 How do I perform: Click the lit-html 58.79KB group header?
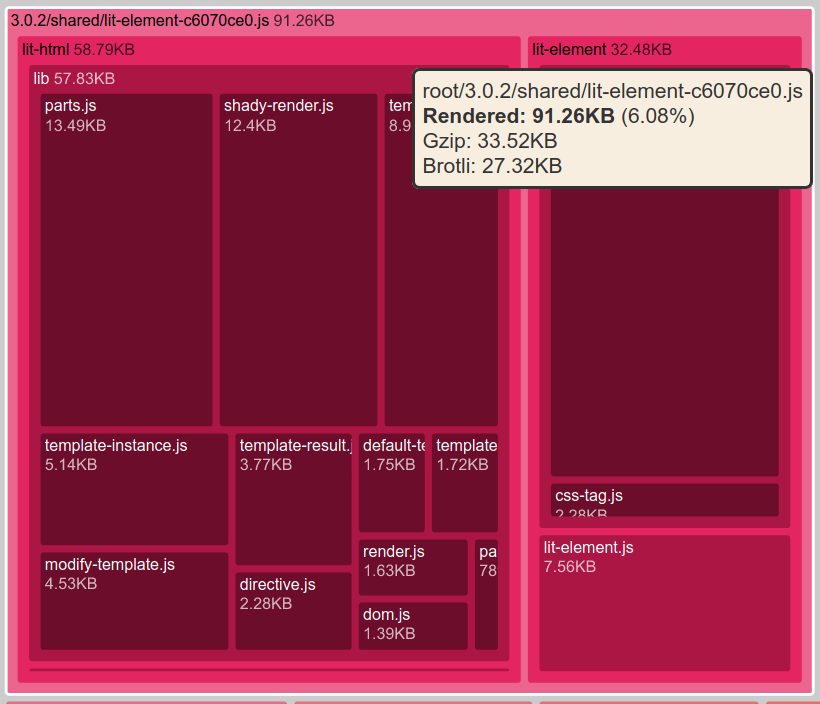click(78, 50)
